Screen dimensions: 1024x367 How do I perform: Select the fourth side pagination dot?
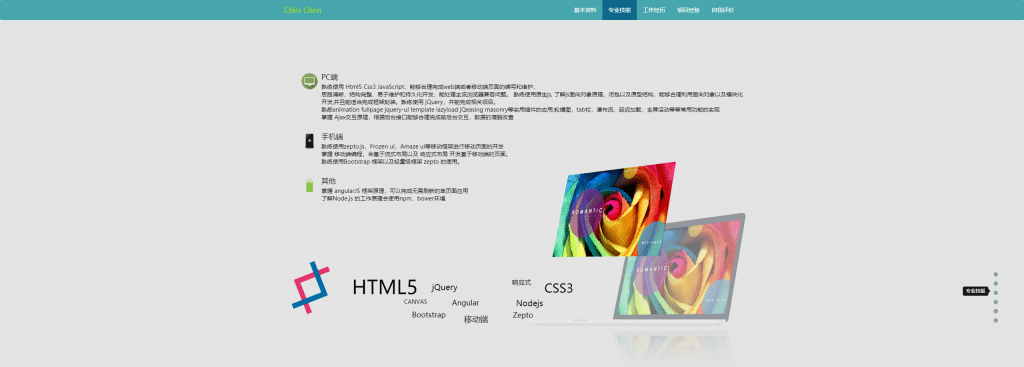click(996, 302)
